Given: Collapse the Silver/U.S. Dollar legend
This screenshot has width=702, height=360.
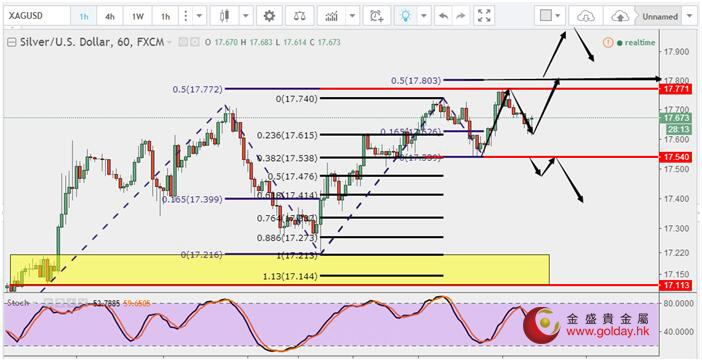Looking at the screenshot, I should 12,43.
